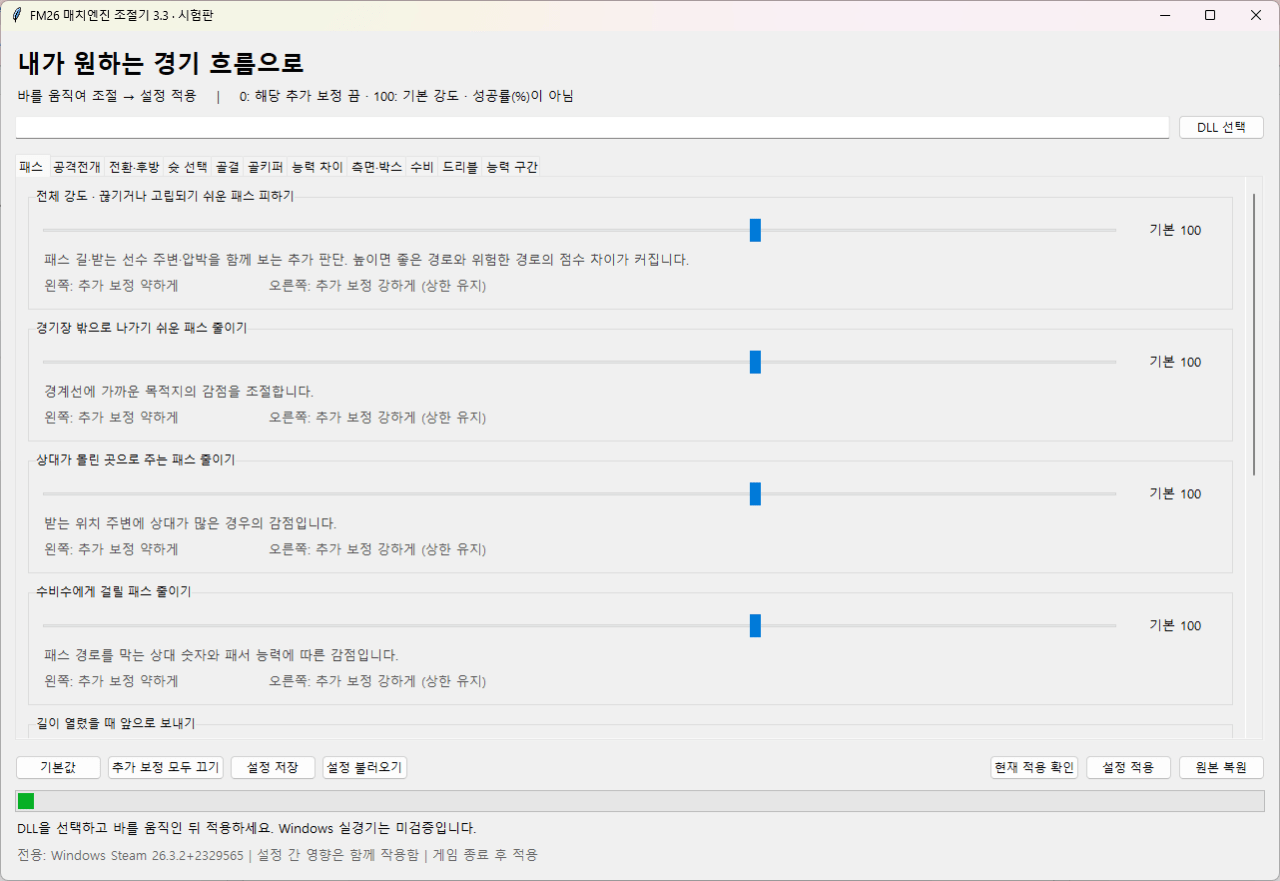Open the 패스 tab
Viewport: 1280px width, 881px height.
32,167
